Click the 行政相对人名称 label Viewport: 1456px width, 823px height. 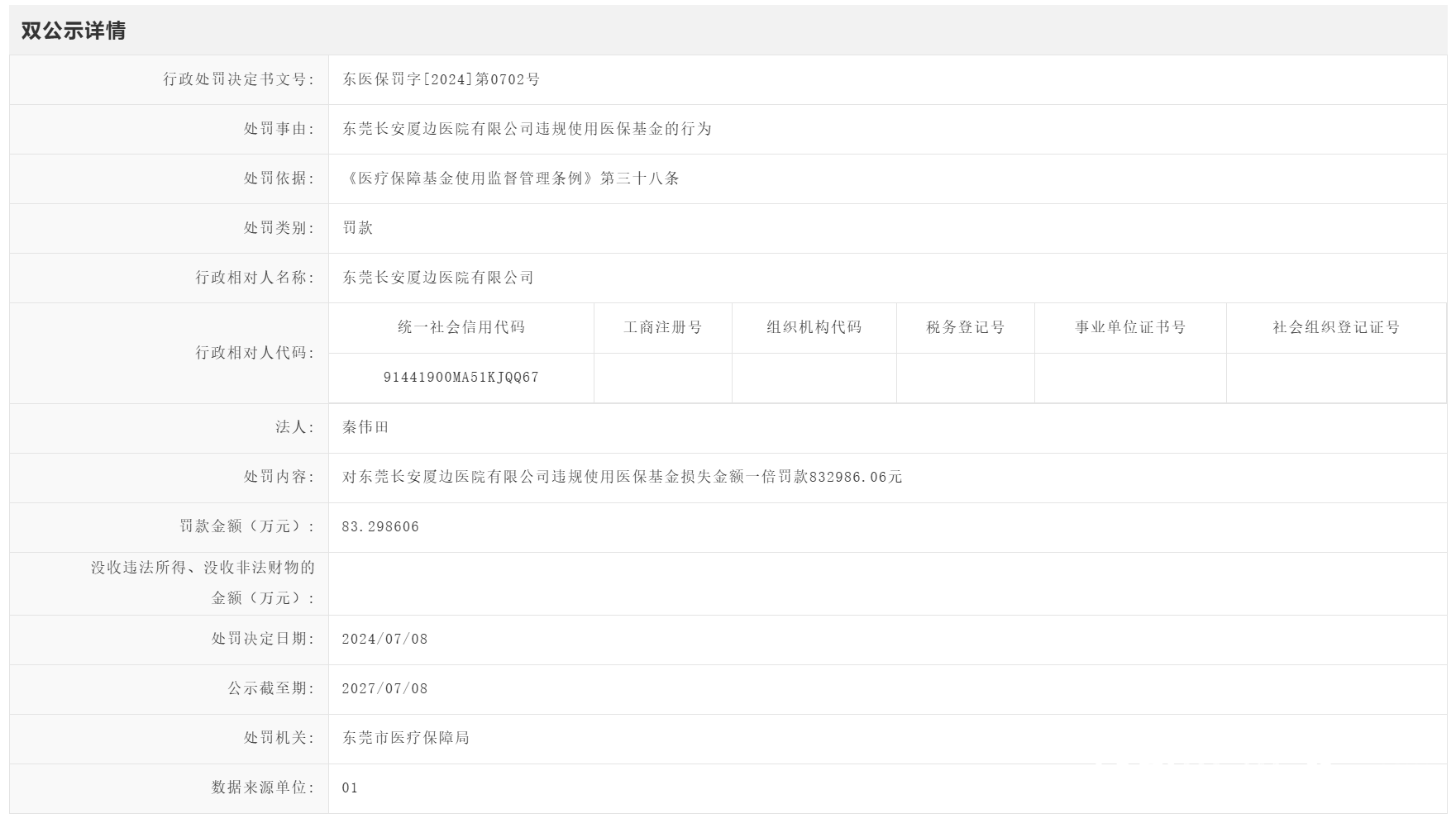[x=255, y=278]
